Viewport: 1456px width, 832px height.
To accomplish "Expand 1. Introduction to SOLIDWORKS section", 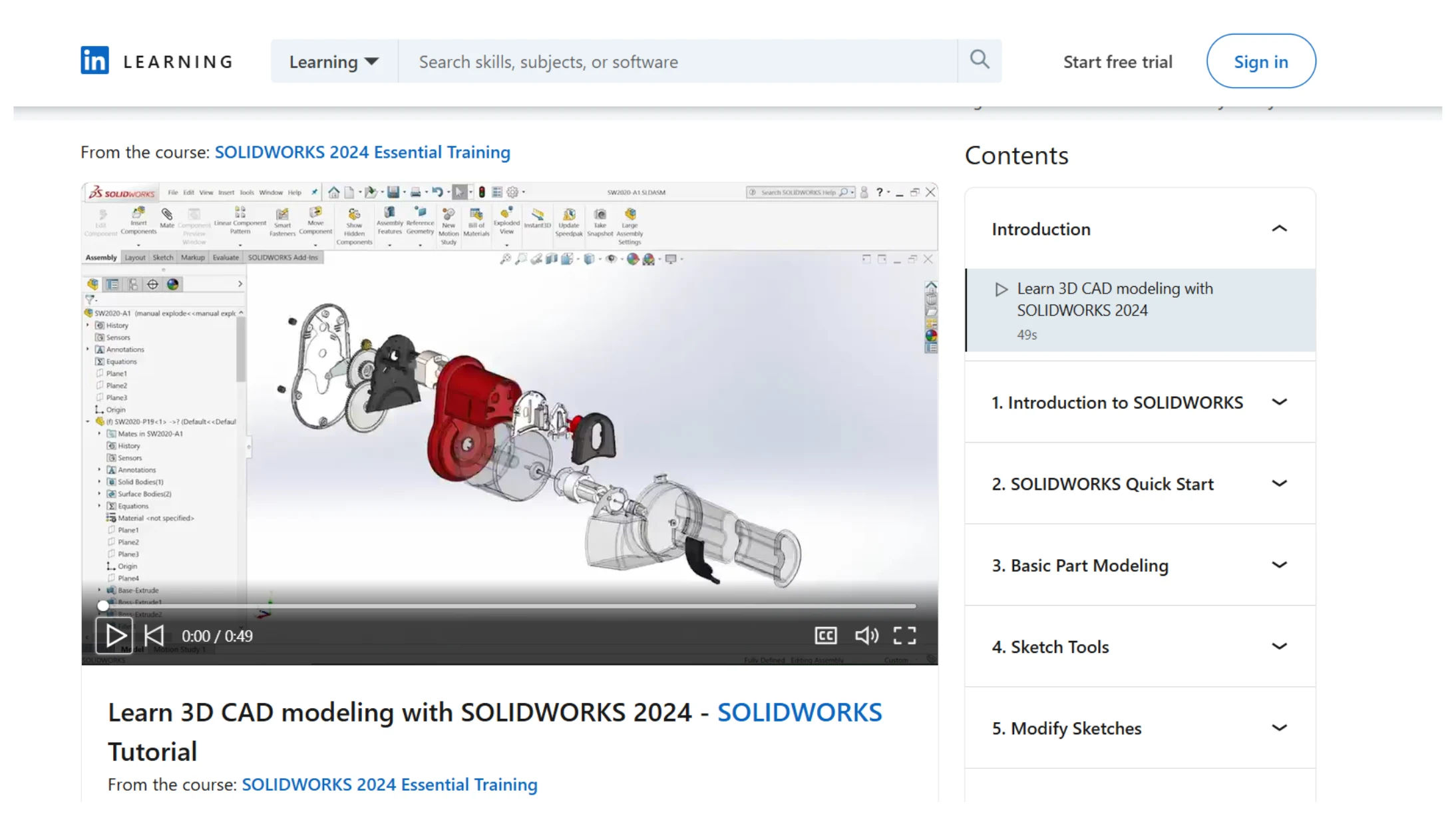I will point(1278,403).
